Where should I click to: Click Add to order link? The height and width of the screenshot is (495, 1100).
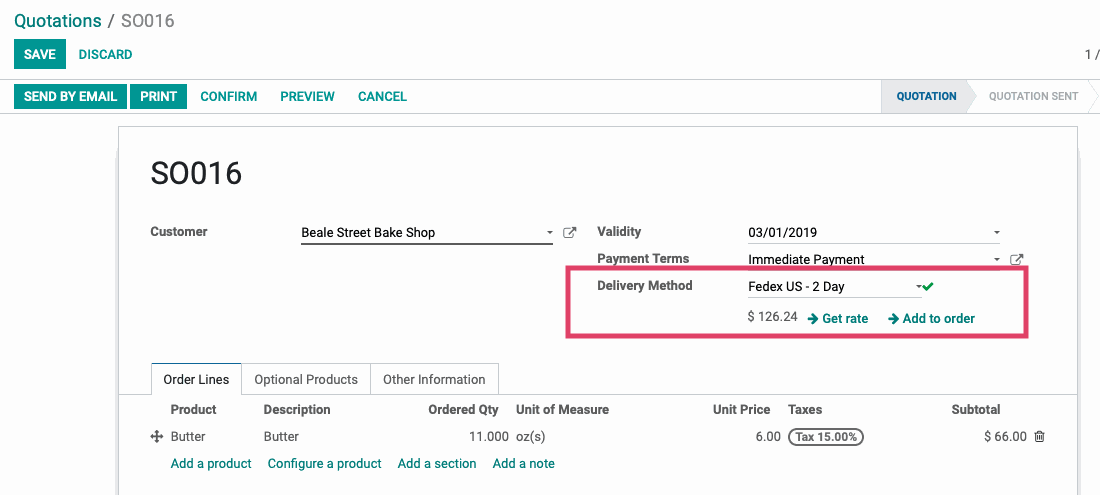(932, 318)
